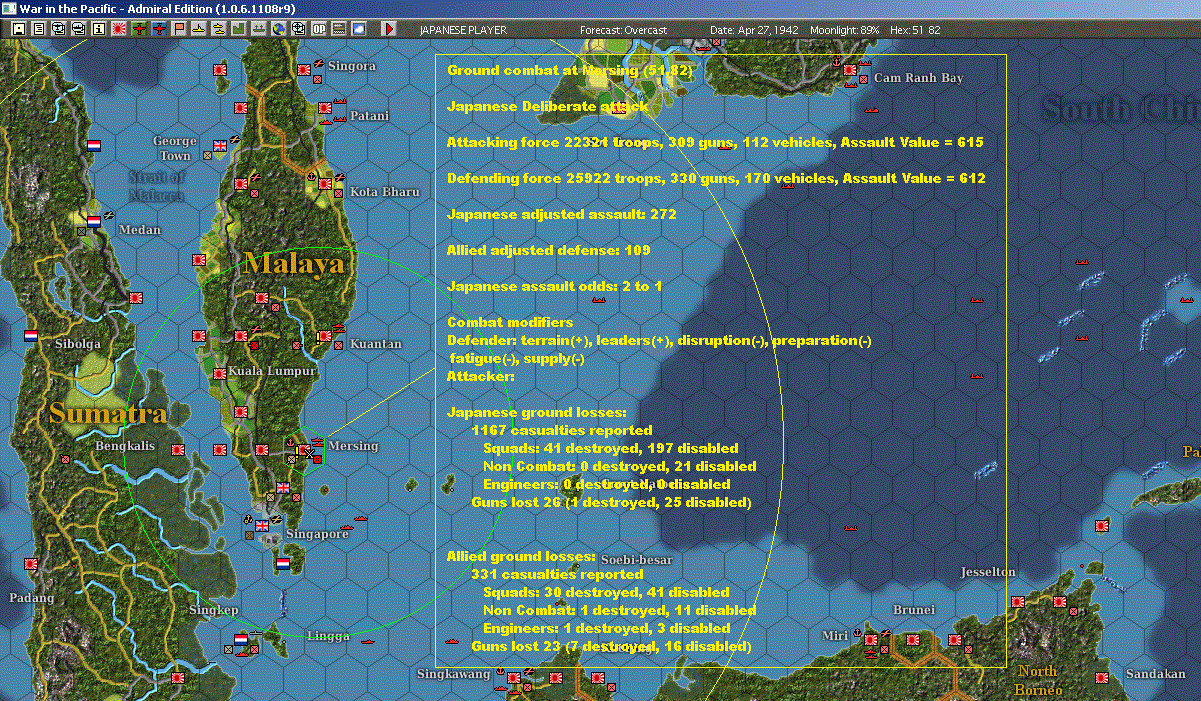Click the 'Combat modifiers' heading
Screen dimensions: 1201x701
click(510, 323)
